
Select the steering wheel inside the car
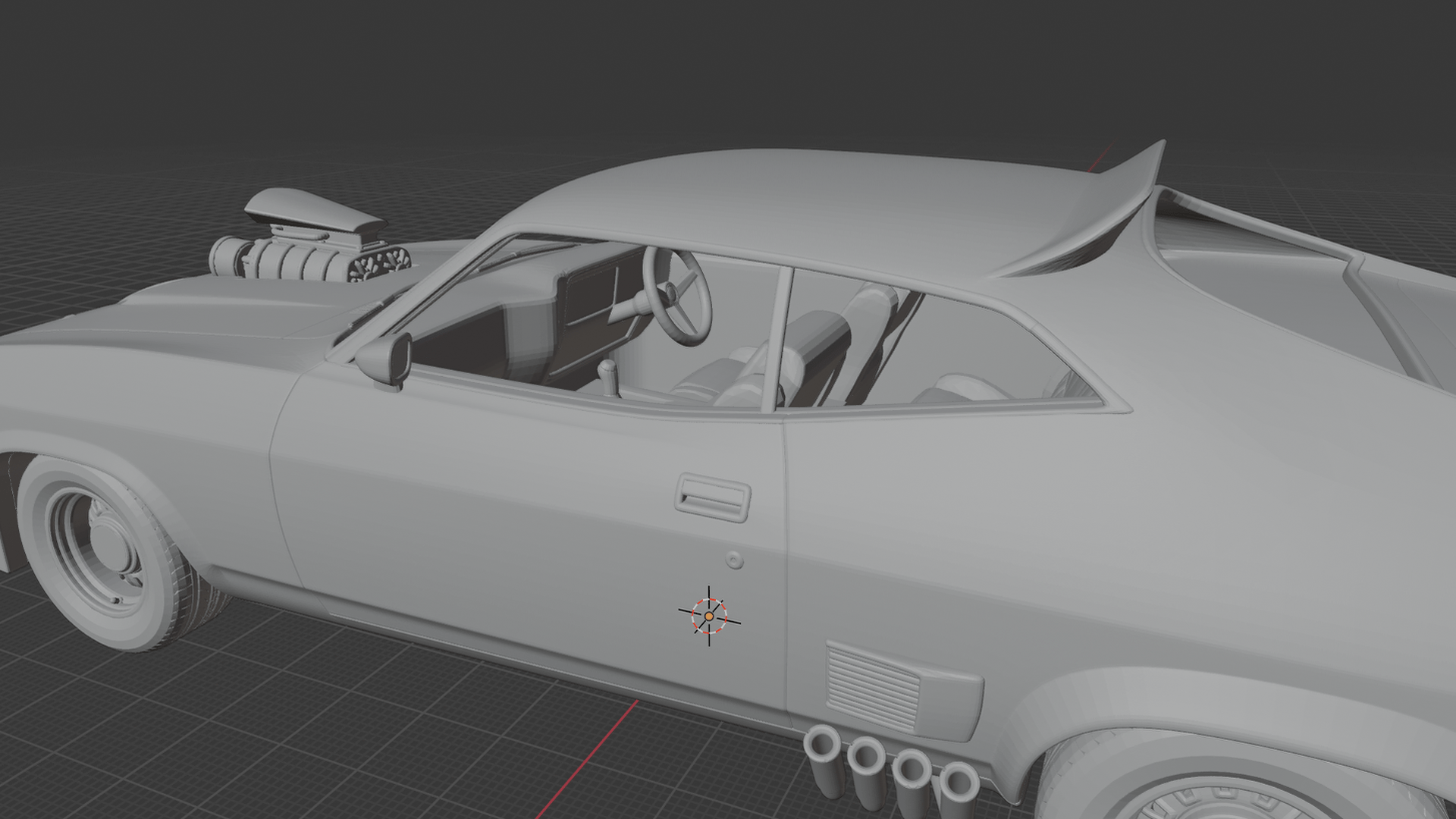tap(677, 296)
